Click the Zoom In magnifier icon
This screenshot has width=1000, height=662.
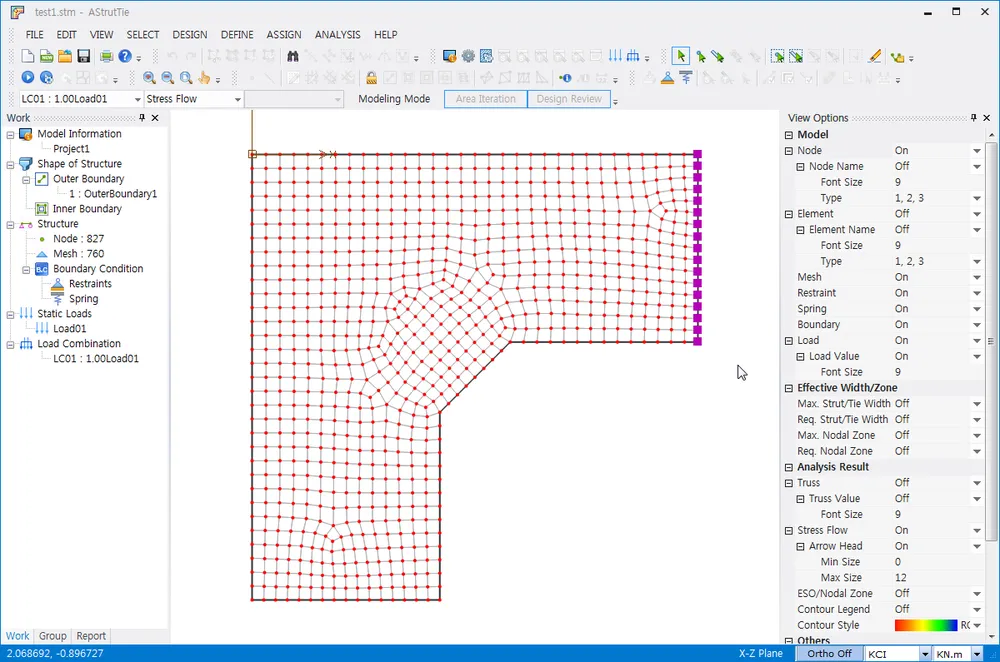149,77
